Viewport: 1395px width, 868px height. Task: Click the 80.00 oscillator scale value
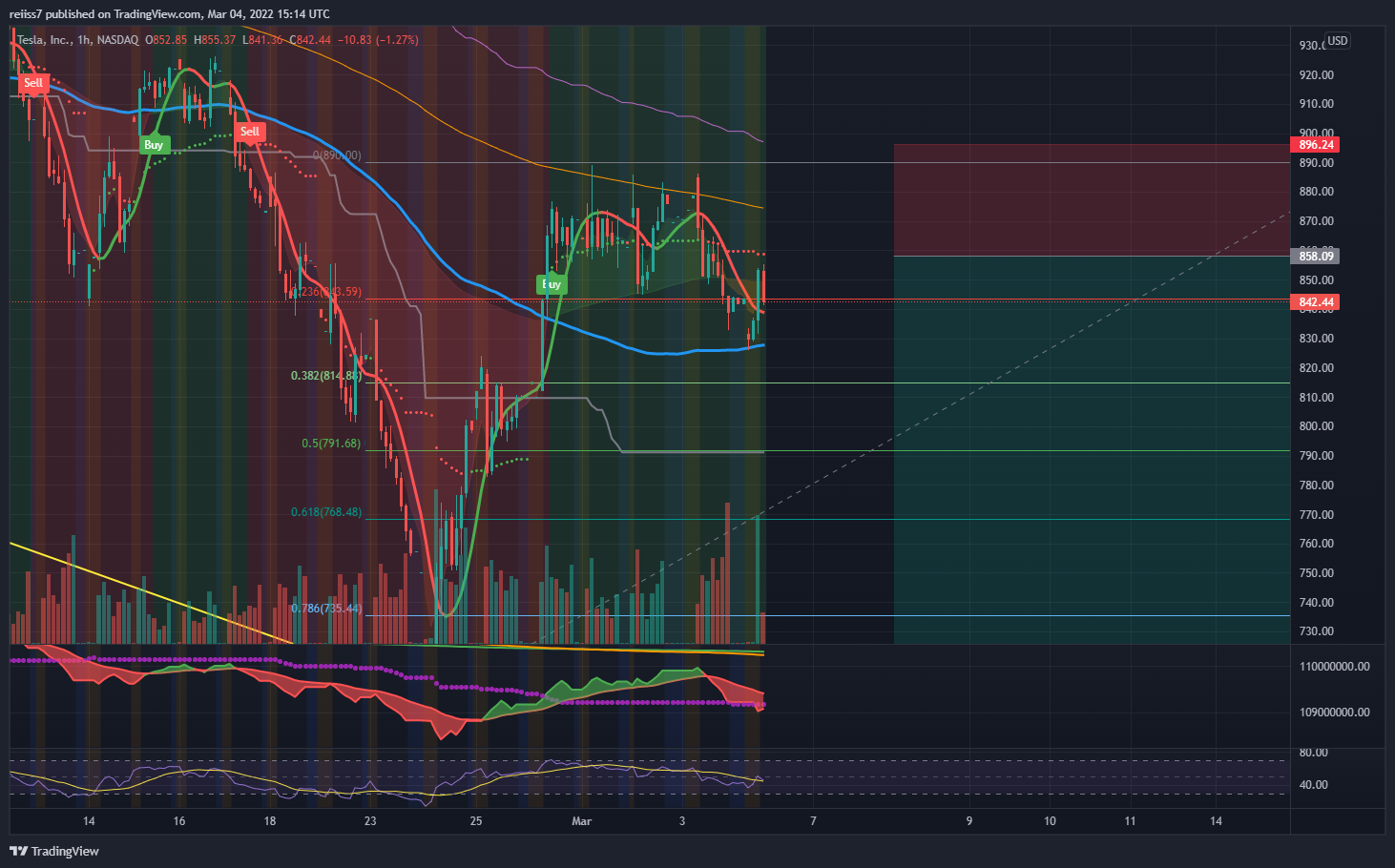click(1314, 753)
